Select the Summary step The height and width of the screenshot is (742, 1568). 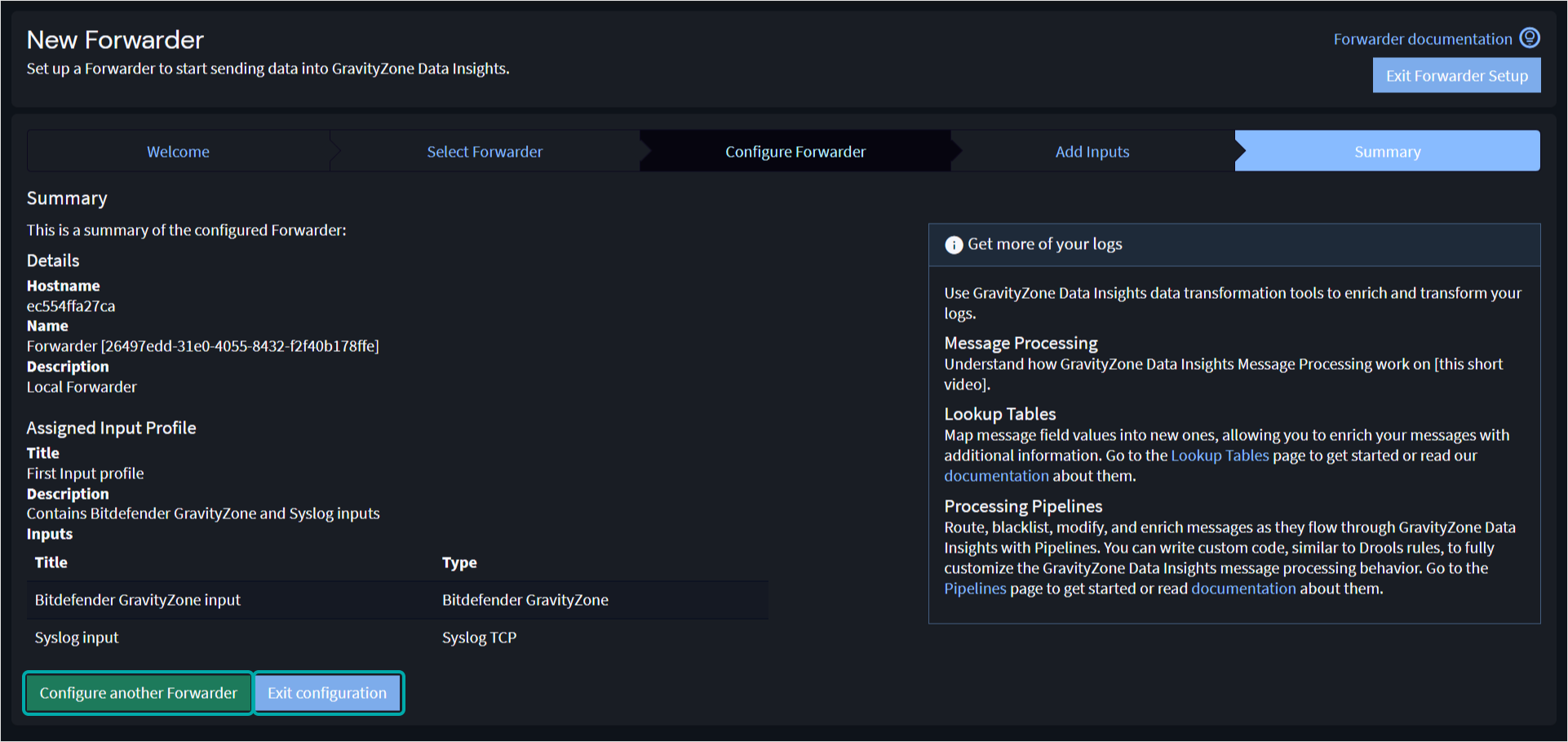[1387, 151]
